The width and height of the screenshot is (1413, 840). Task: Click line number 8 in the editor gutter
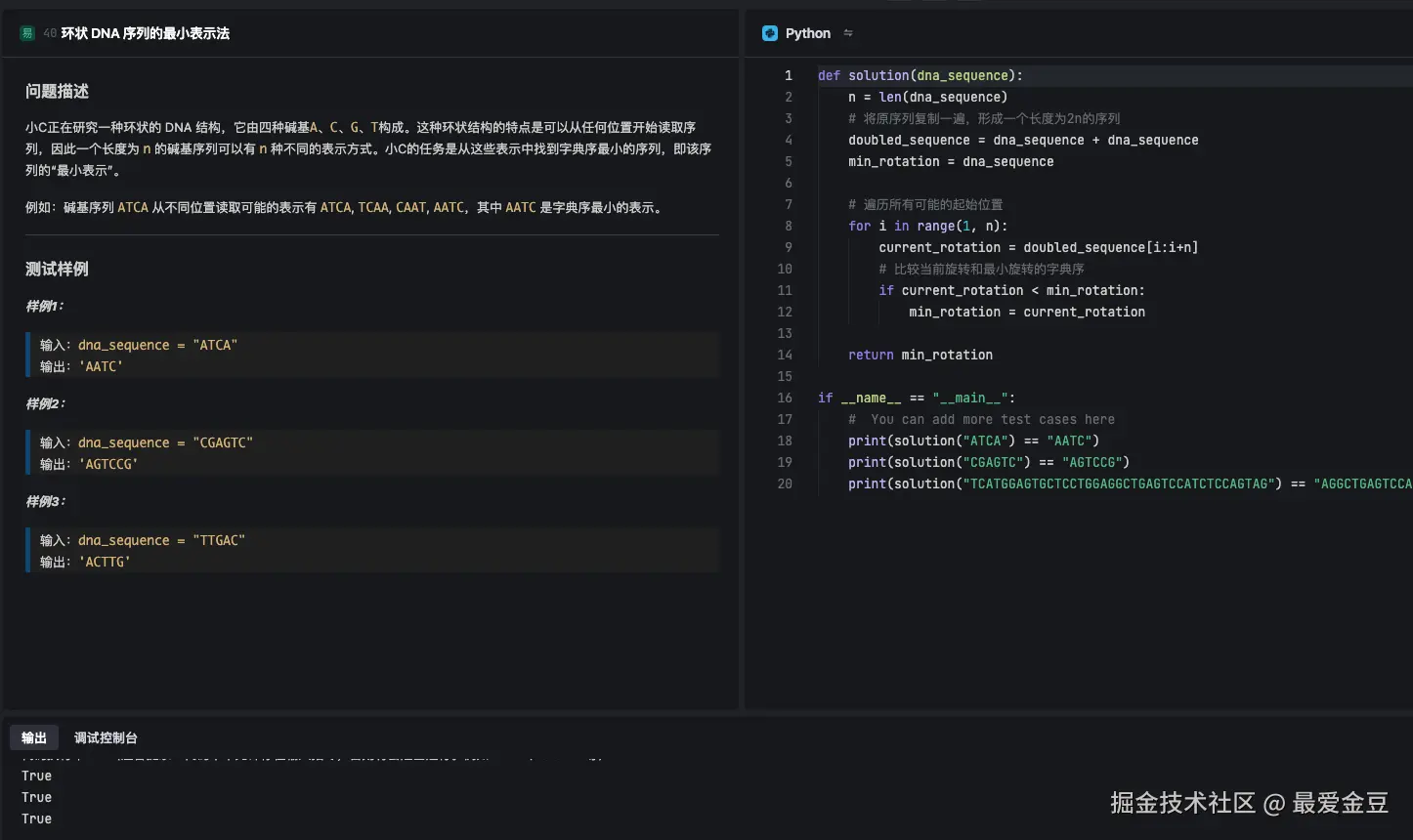click(x=788, y=226)
